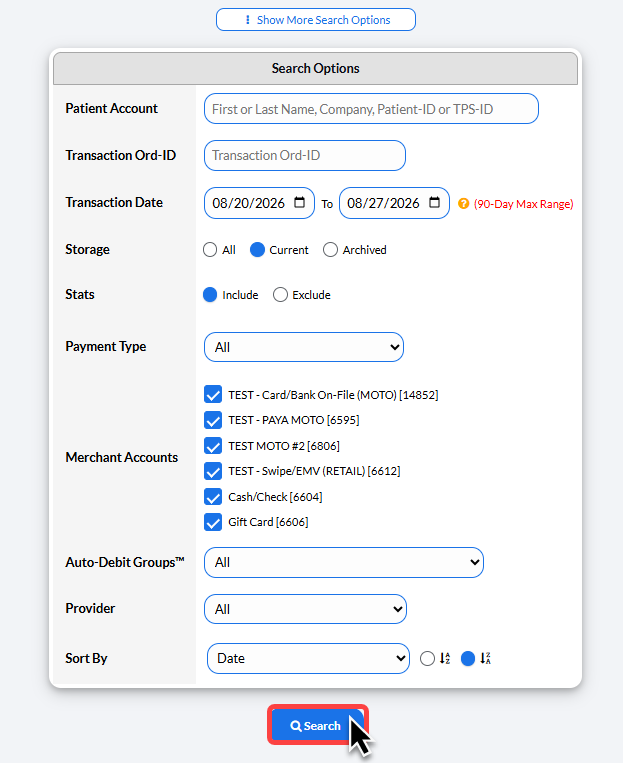This screenshot has width=623, height=763.
Task: Click the Merchant Accounts label
Action: click(122, 457)
